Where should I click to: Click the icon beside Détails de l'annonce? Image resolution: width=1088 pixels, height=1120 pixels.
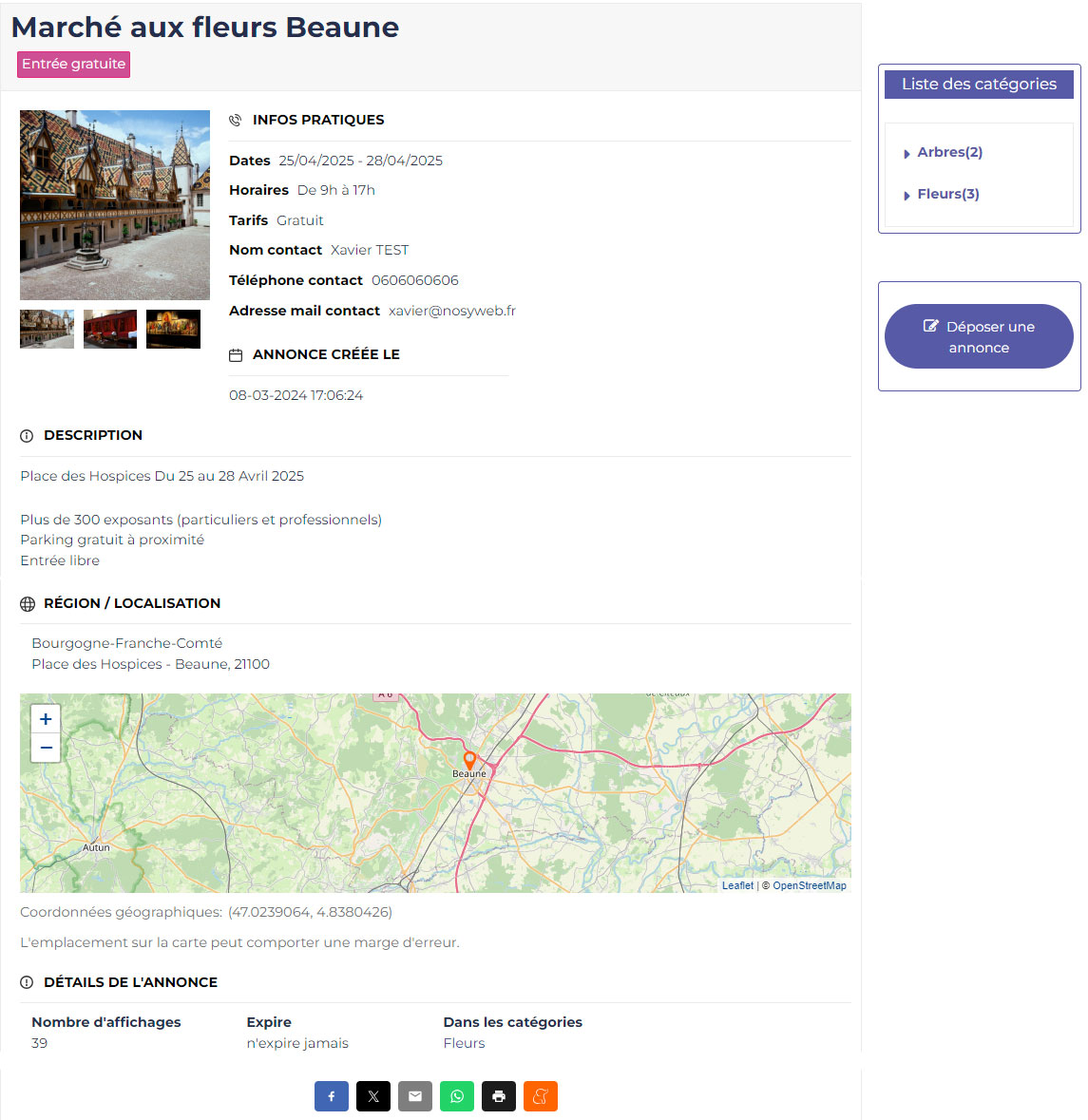point(27,982)
